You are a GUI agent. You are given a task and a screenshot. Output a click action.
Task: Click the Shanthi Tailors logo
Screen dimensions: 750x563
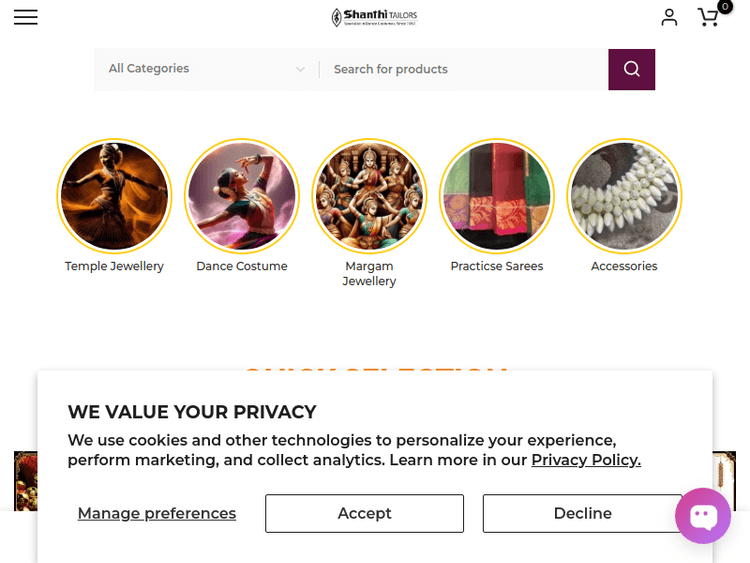[x=374, y=17]
